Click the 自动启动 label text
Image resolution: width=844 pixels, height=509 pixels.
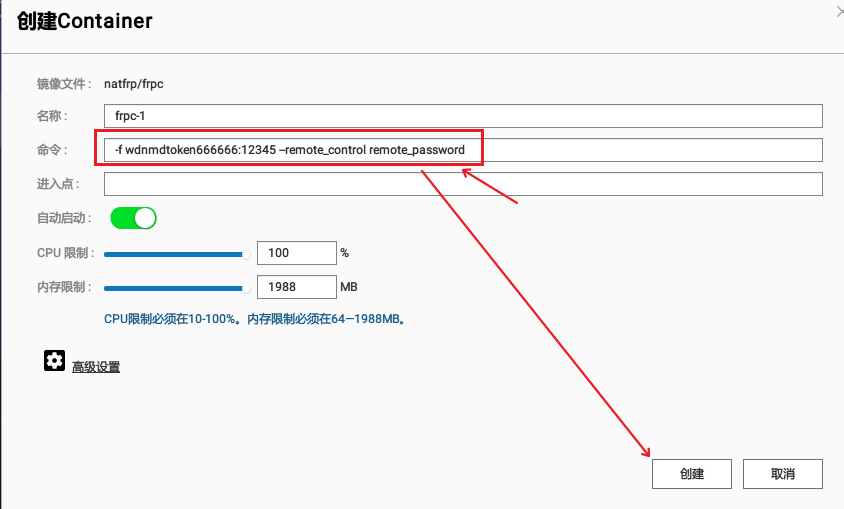(64, 218)
